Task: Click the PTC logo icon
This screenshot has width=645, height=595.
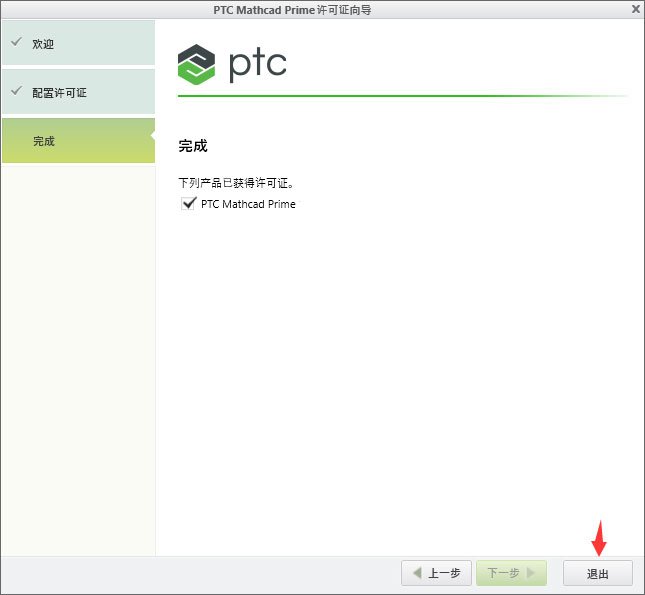Action: coord(196,65)
